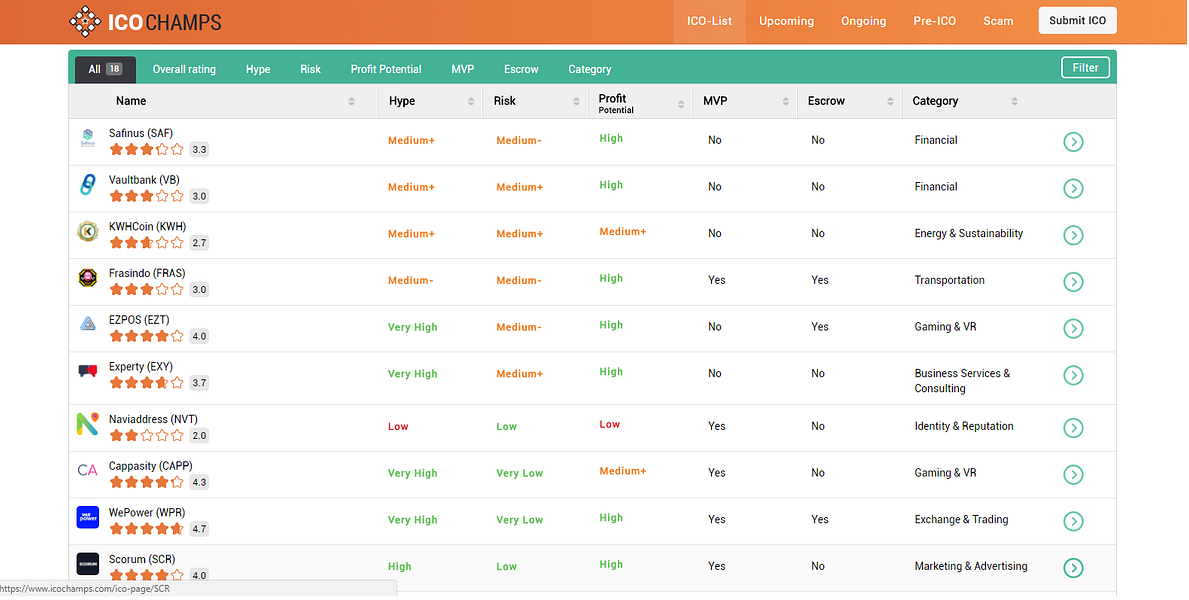Open KWHCoin row arrow icon
This screenshot has height=600, width=1189.
tap(1073, 235)
